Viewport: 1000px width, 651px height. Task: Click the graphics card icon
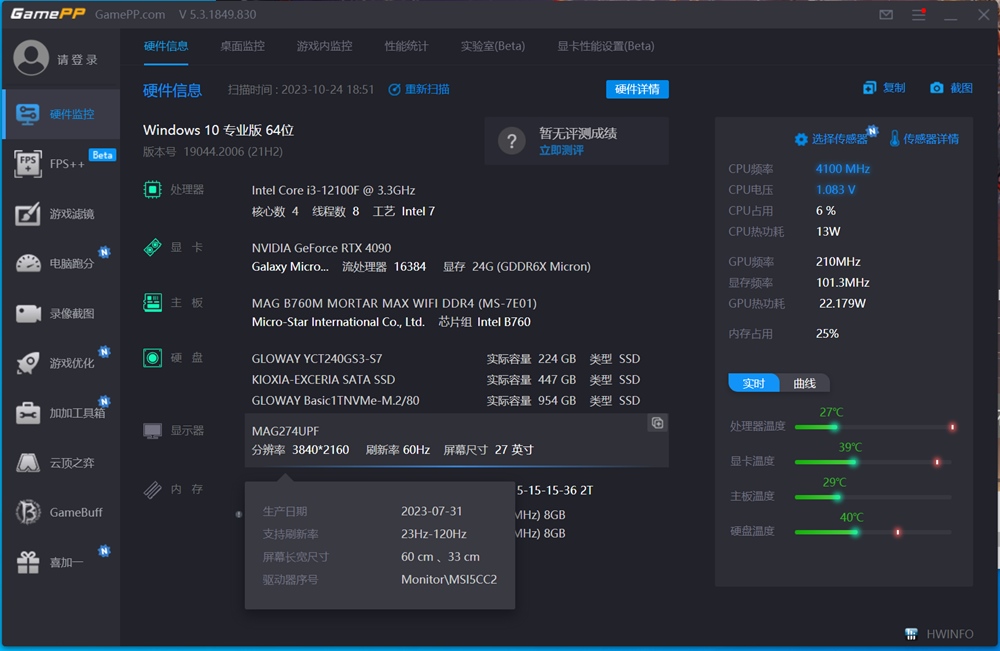152,247
